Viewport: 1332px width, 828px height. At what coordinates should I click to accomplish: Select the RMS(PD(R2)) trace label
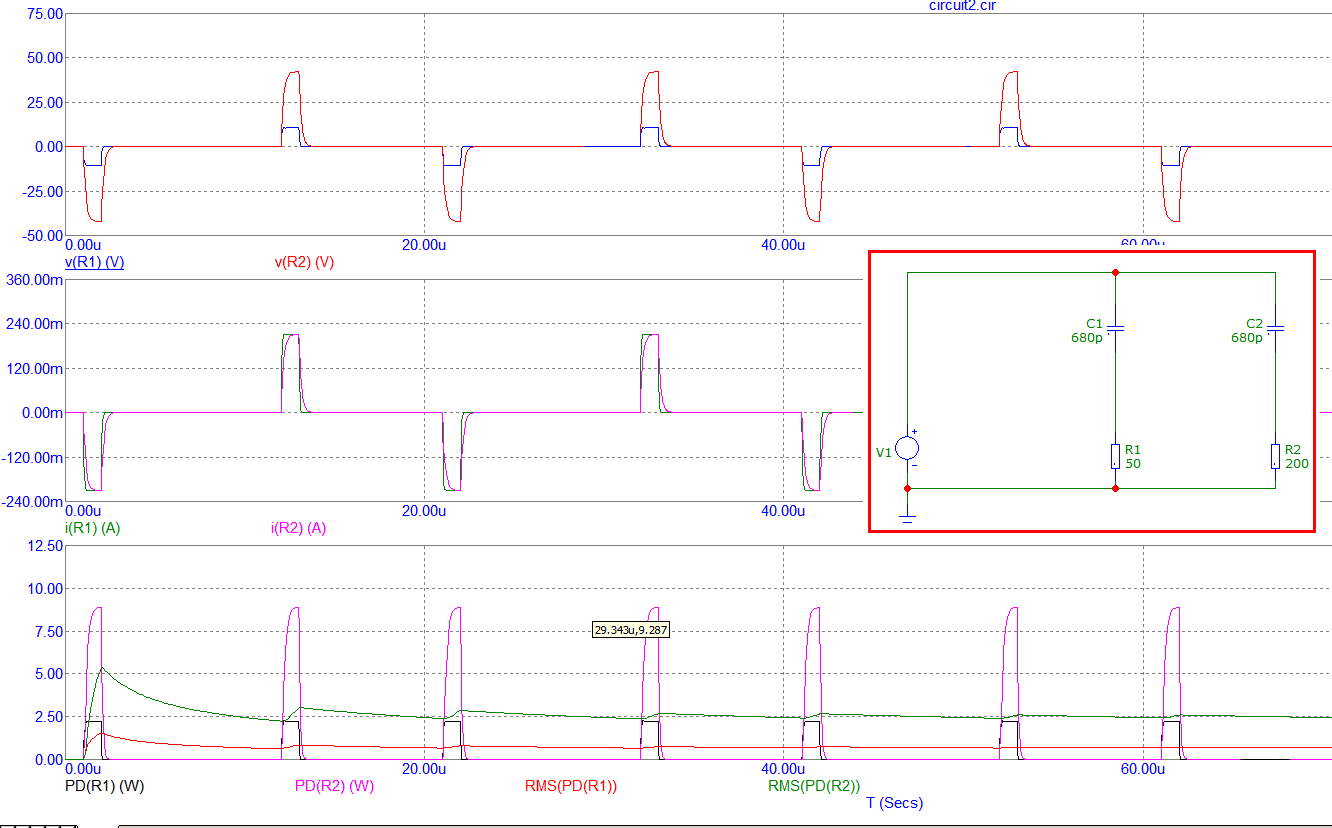coord(814,786)
